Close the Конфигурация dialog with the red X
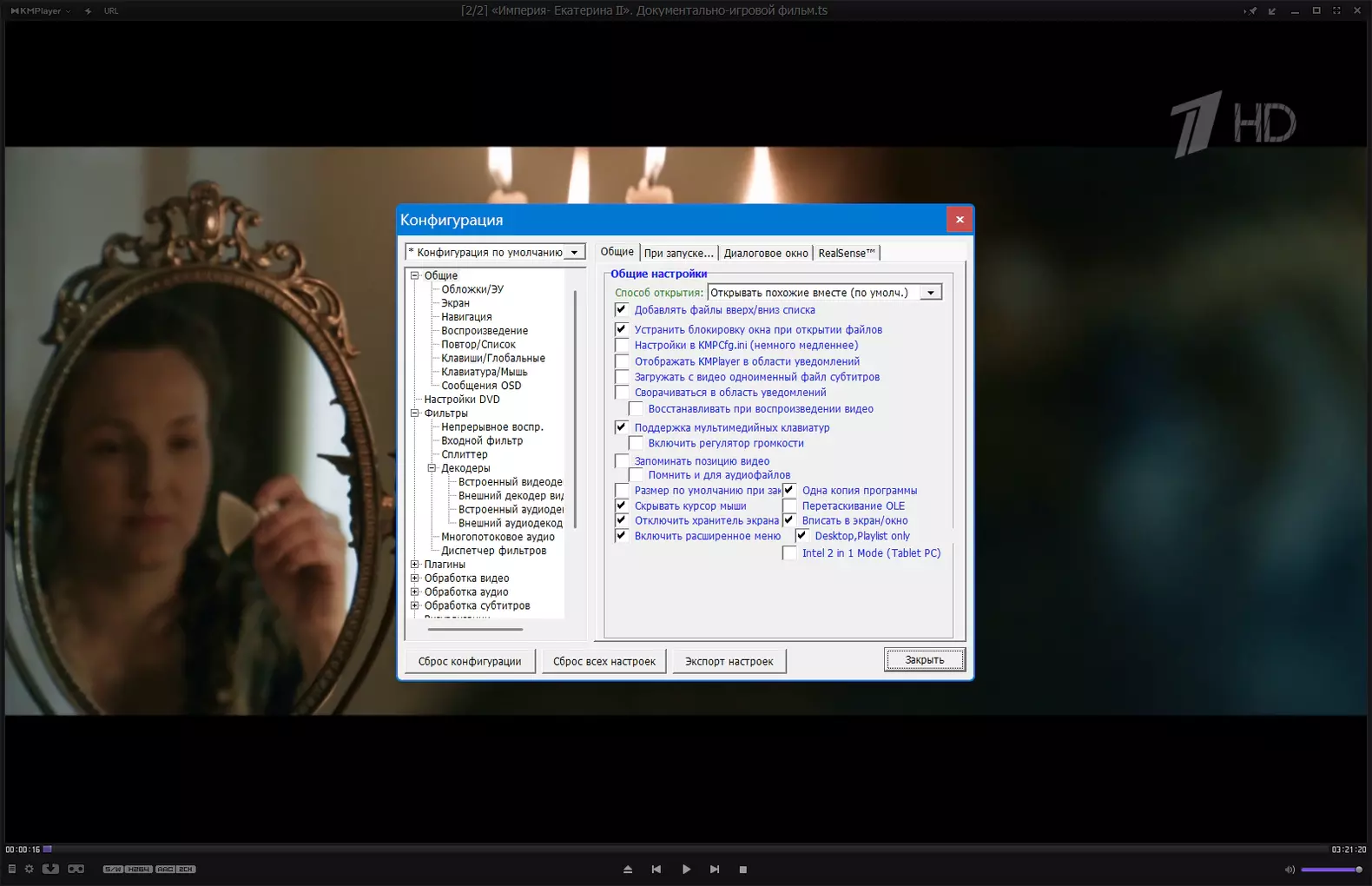This screenshot has height=886, width=1372. point(960,220)
